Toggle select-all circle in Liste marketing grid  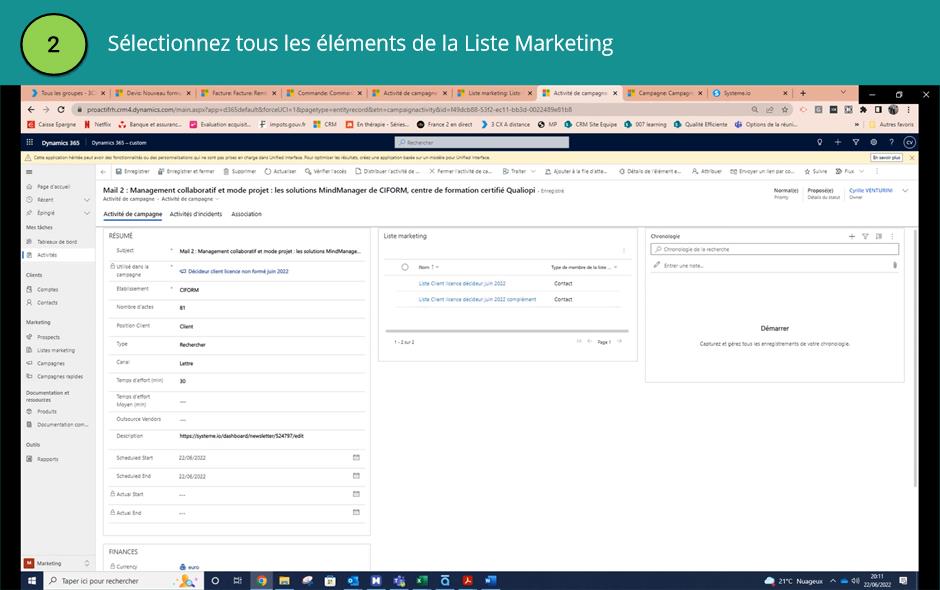tap(405, 267)
